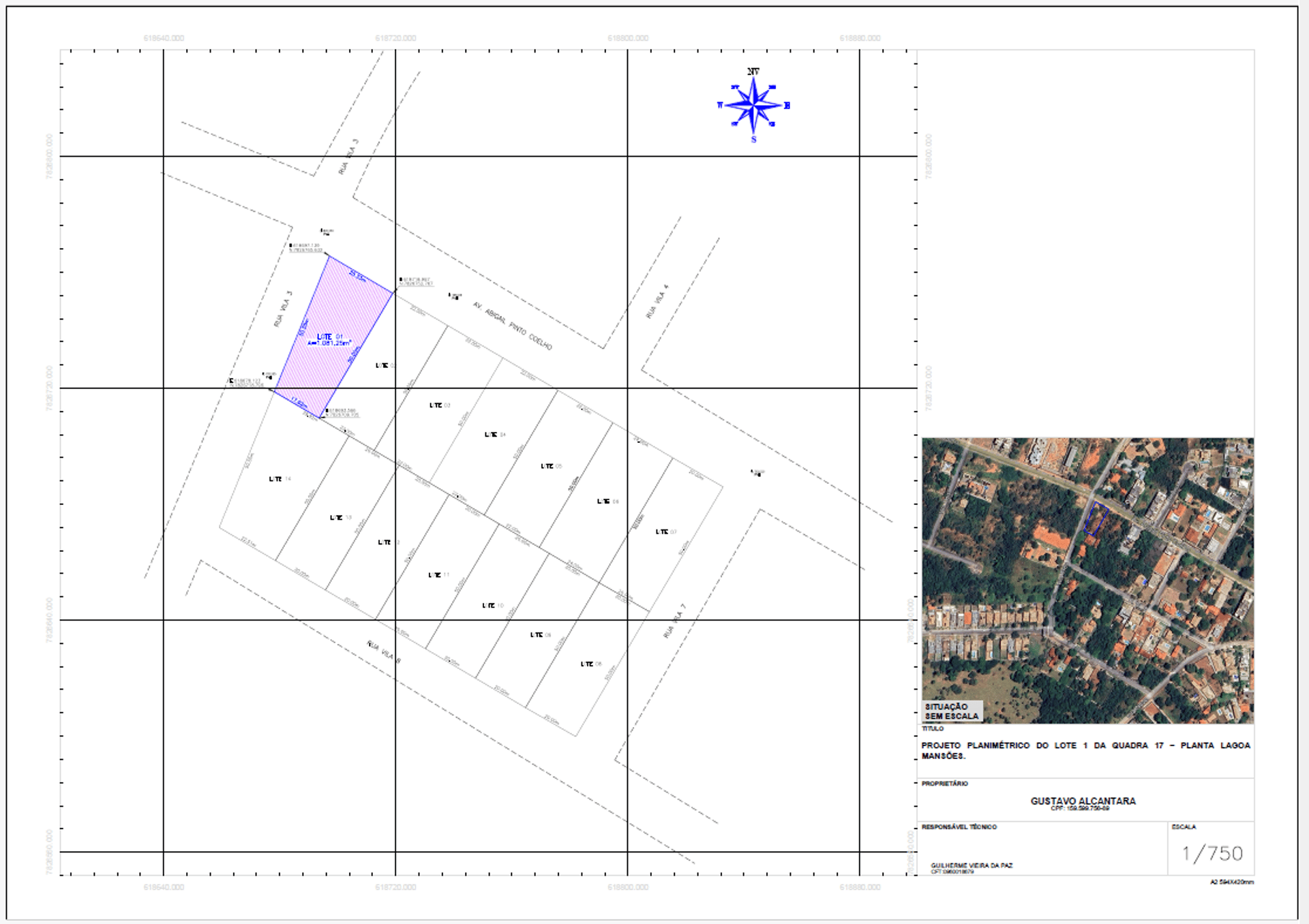Click the 'AV. ABIGAIL PINTO COELHO' street label
This screenshot has height=924, width=1309.
(512, 326)
